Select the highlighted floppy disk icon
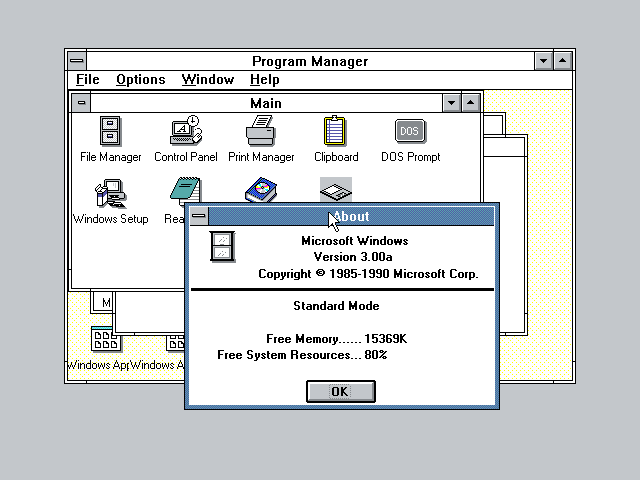640x480 pixels. [x=336, y=190]
